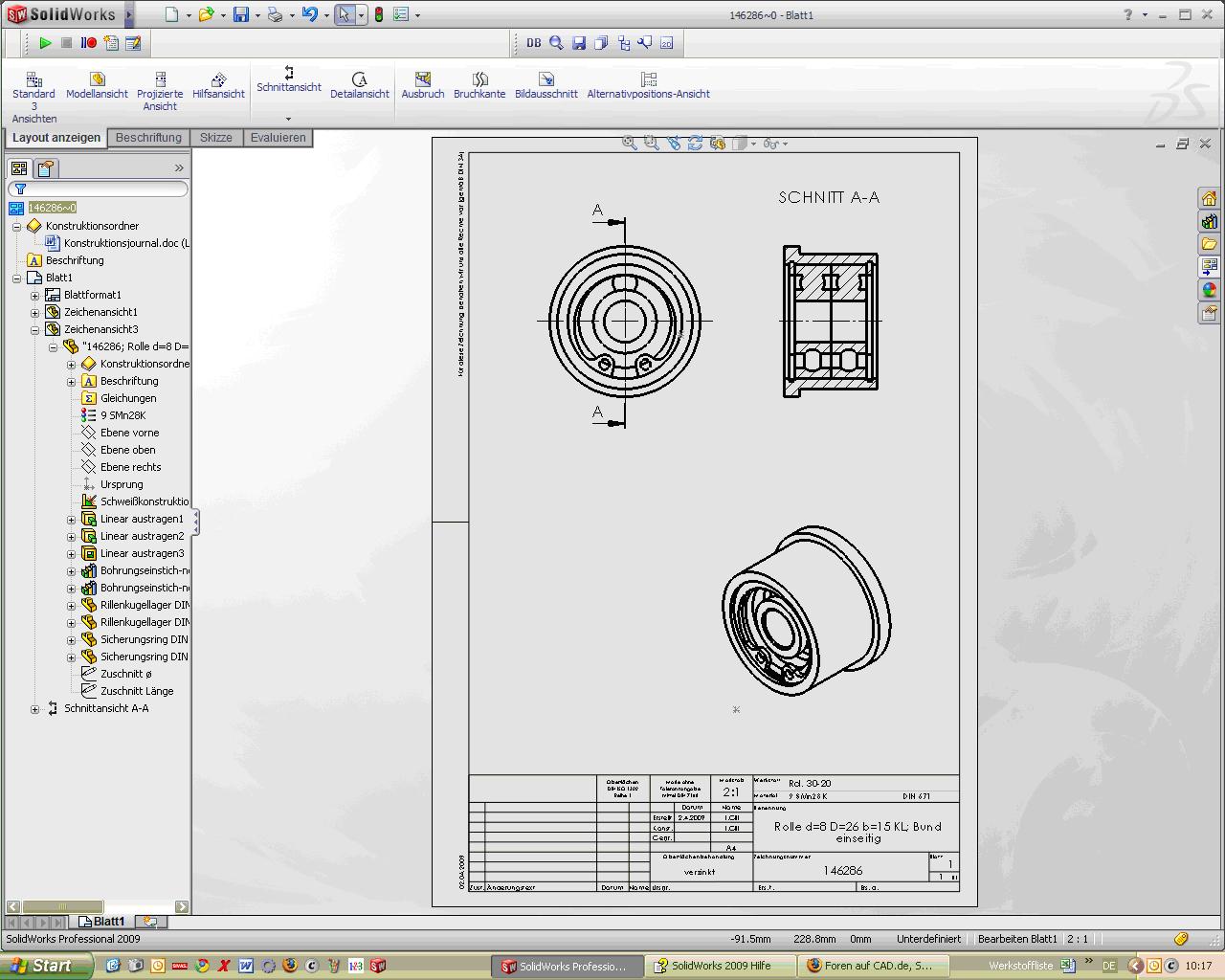Click the feature tree horizontal scrollbar
Image resolution: width=1225 pixels, height=980 pixels.
click(62, 906)
